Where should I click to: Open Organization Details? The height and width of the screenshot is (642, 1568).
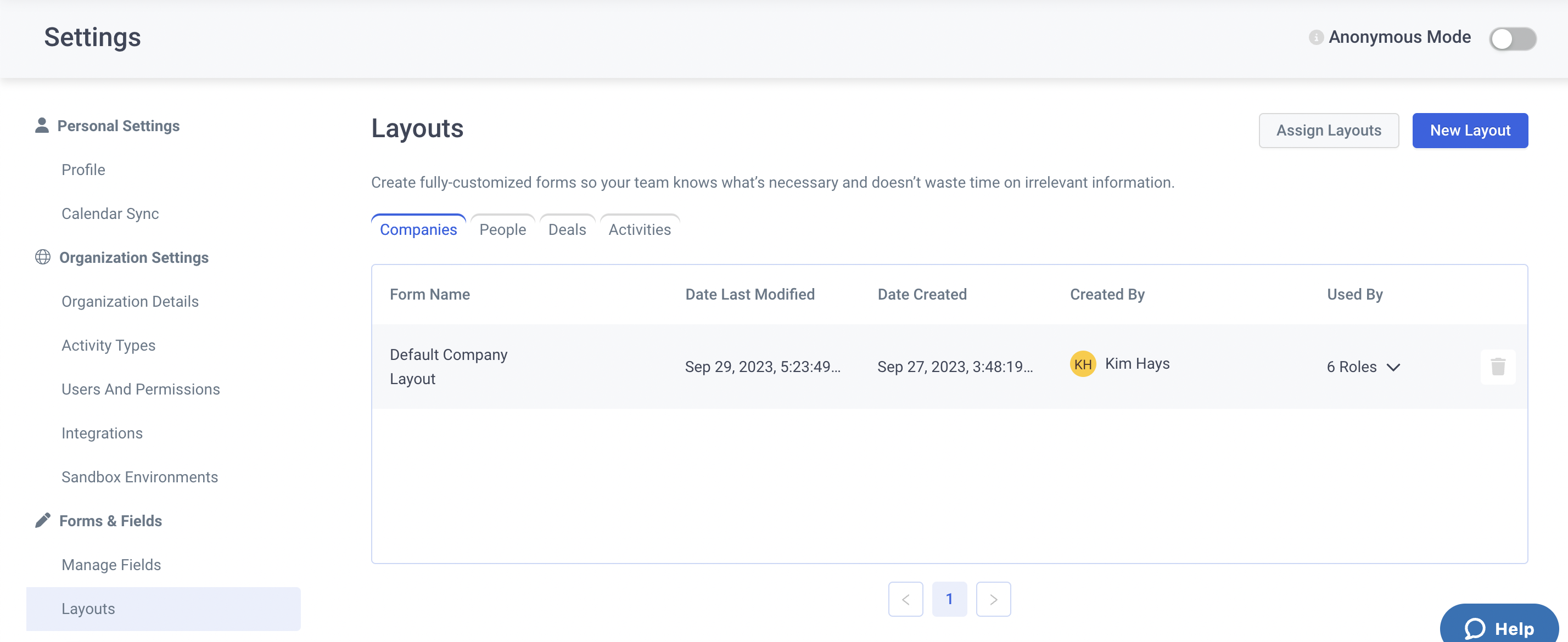(130, 301)
